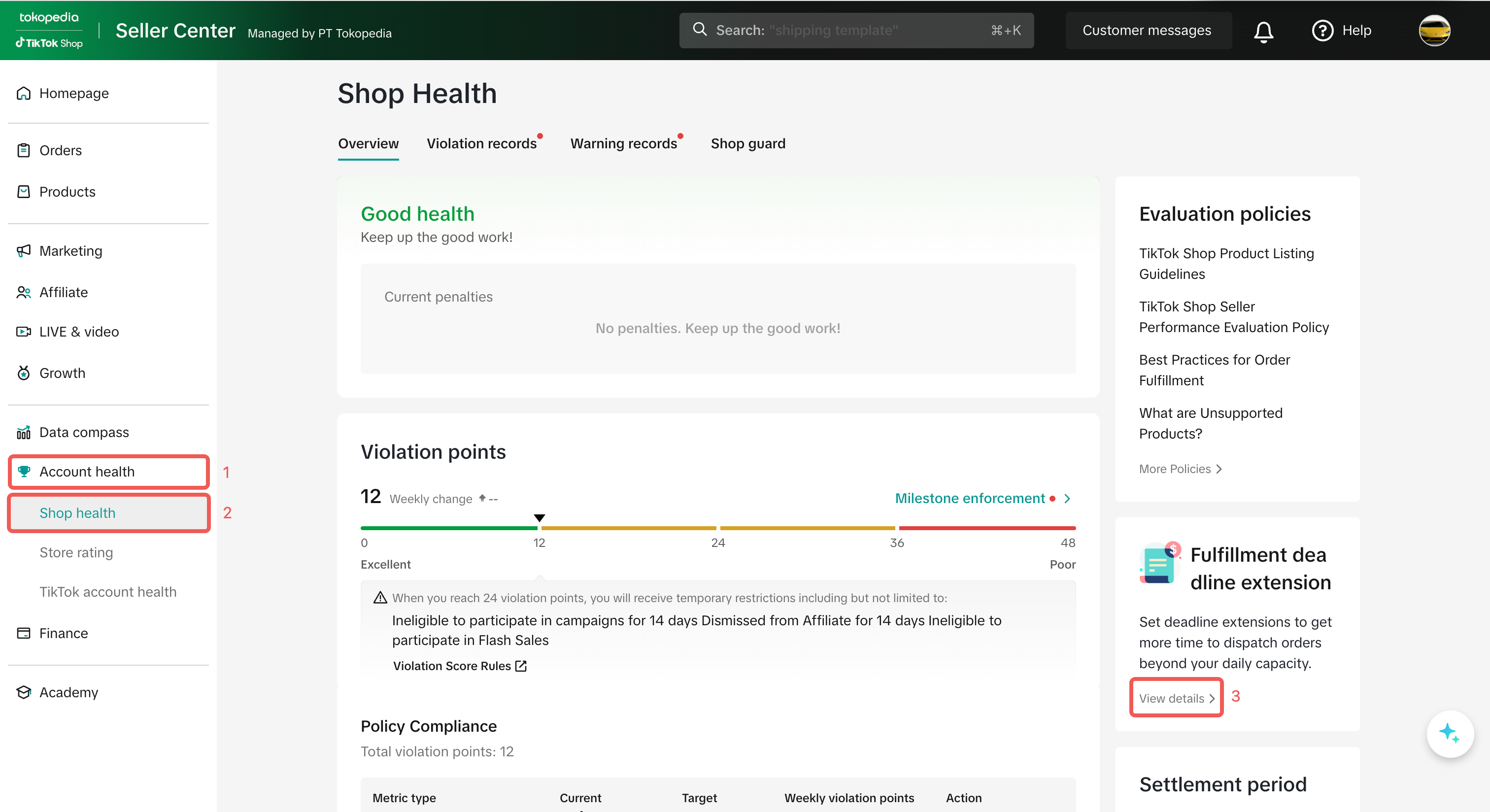
Task: Click the Orders clipboard icon in sidebar
Action: (24, 150)
